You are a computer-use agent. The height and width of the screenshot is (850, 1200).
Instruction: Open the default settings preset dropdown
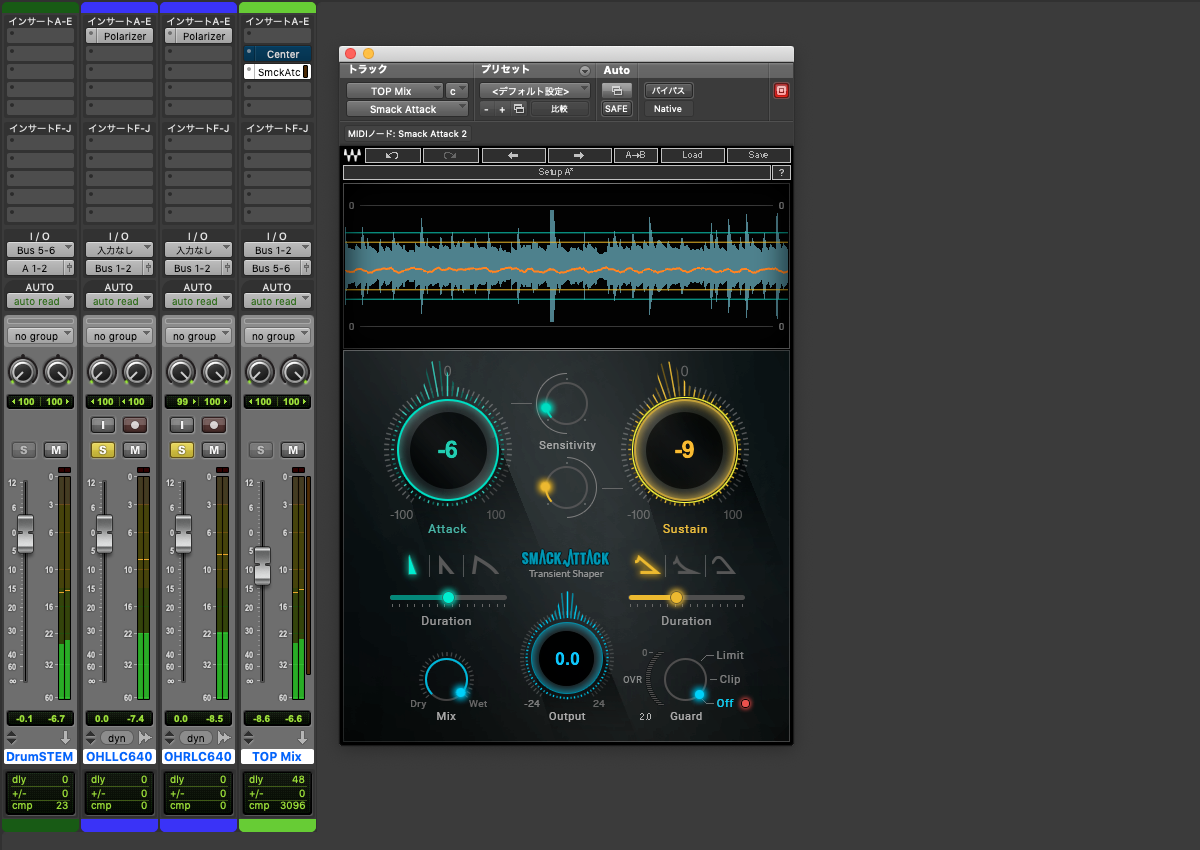(x=535, y=91)
